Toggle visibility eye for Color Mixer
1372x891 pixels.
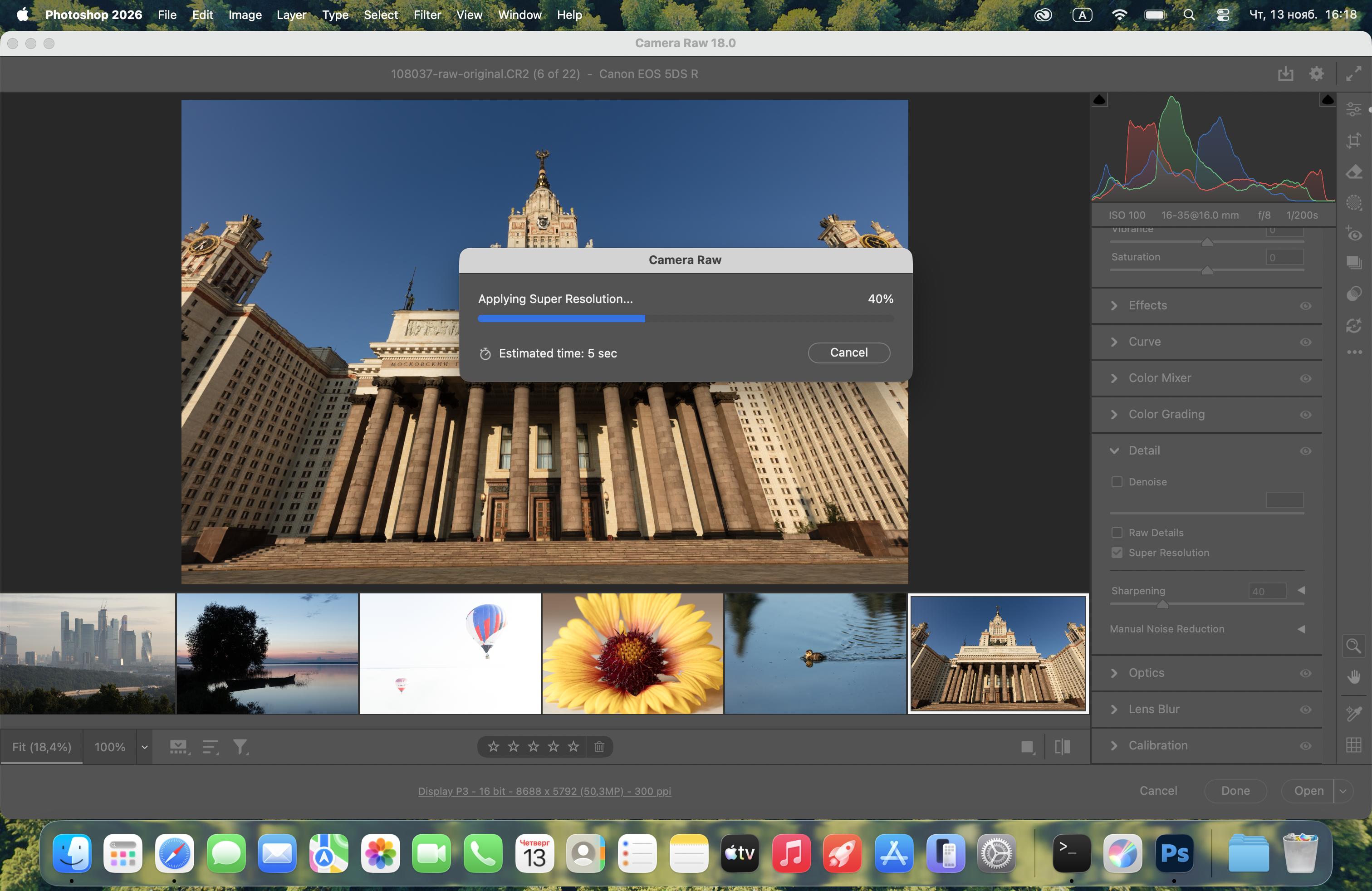tap(1305, 378)
